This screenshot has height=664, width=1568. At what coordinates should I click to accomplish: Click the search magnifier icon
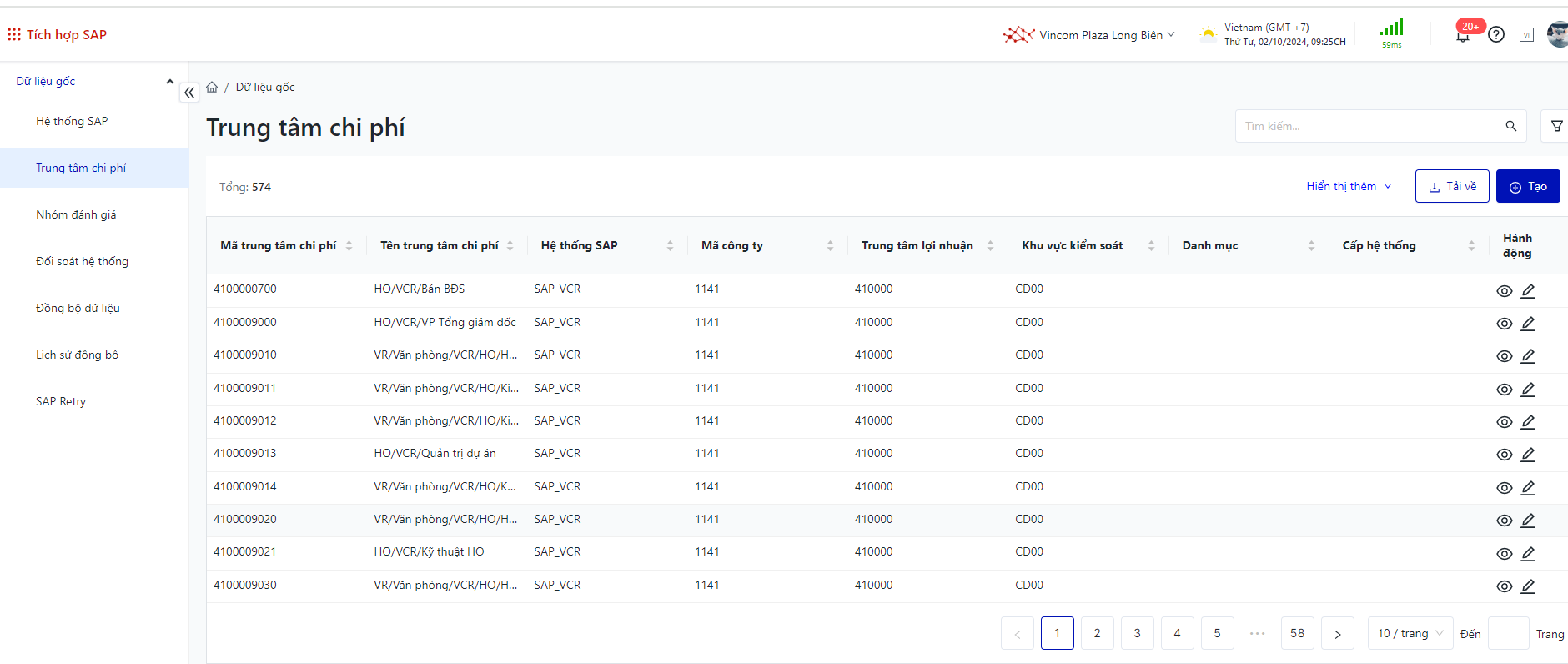1510,126
